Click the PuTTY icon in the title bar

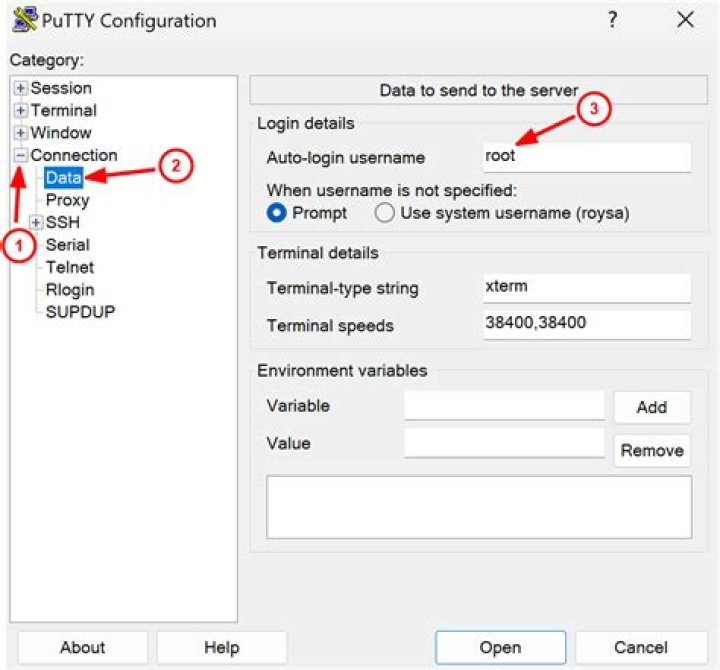coord(25,20)
